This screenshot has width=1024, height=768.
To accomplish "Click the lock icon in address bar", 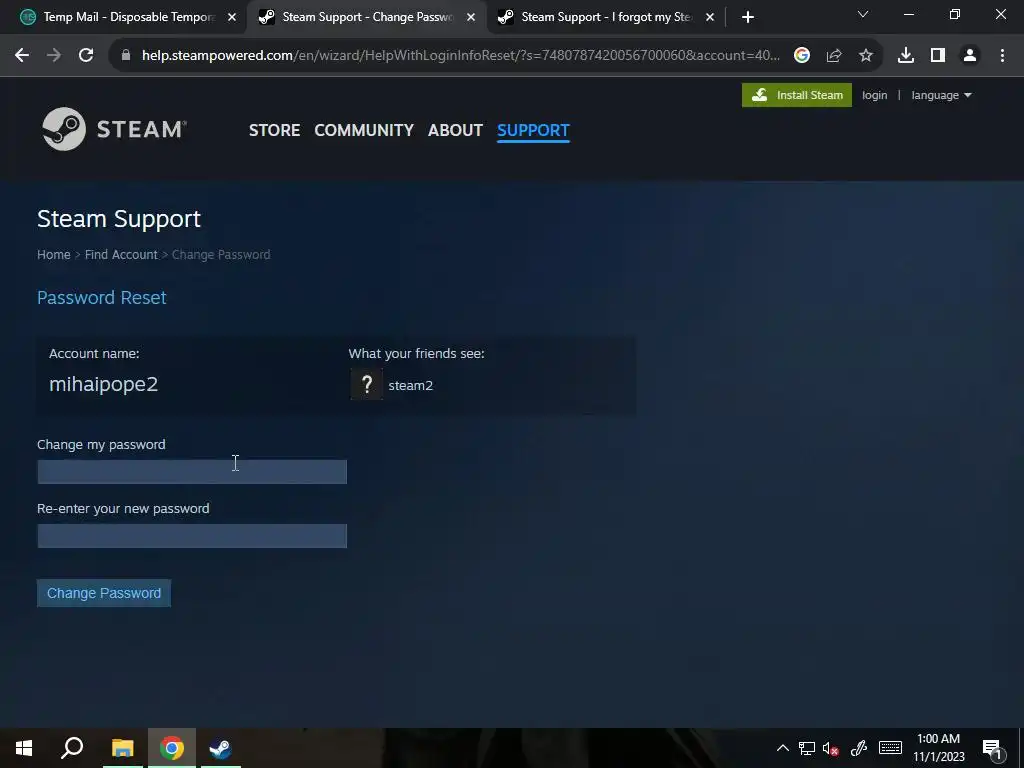I will (x=126, y=56).
